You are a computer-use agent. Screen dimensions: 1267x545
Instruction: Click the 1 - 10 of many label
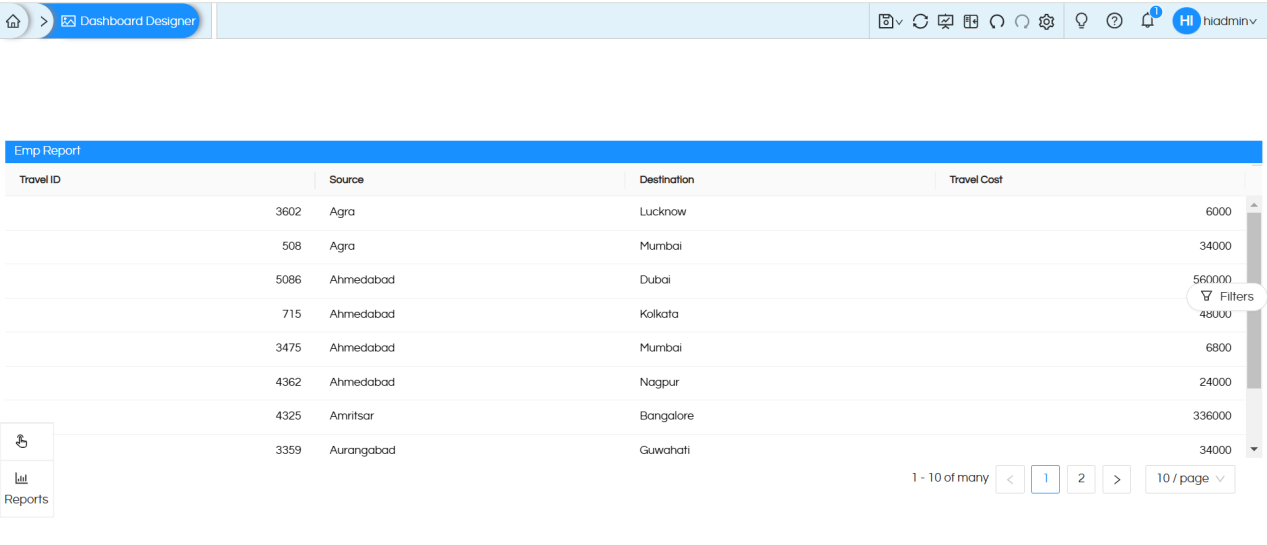click(950, 478)
